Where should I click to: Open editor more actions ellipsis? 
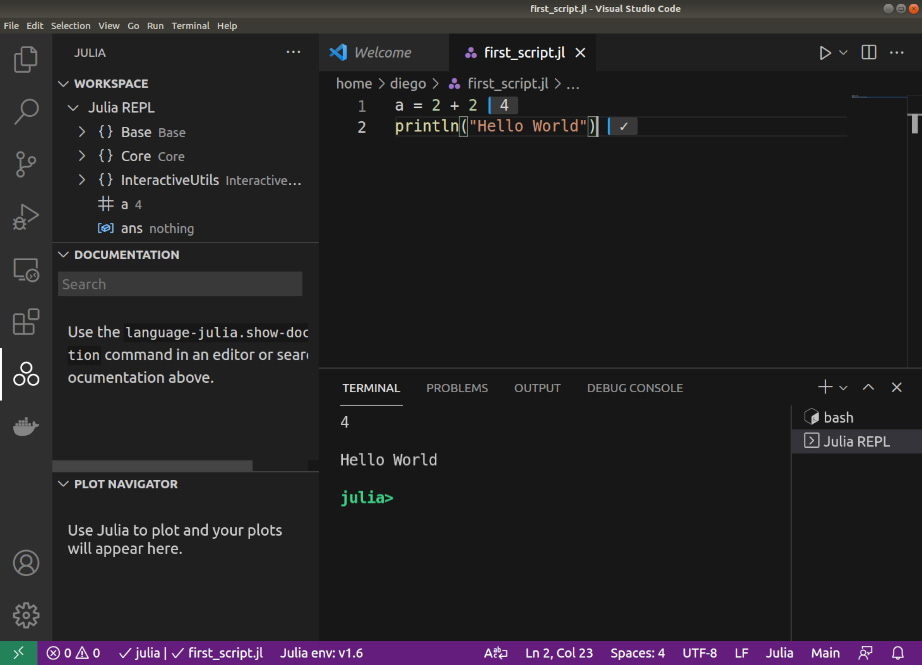[896, 52]
